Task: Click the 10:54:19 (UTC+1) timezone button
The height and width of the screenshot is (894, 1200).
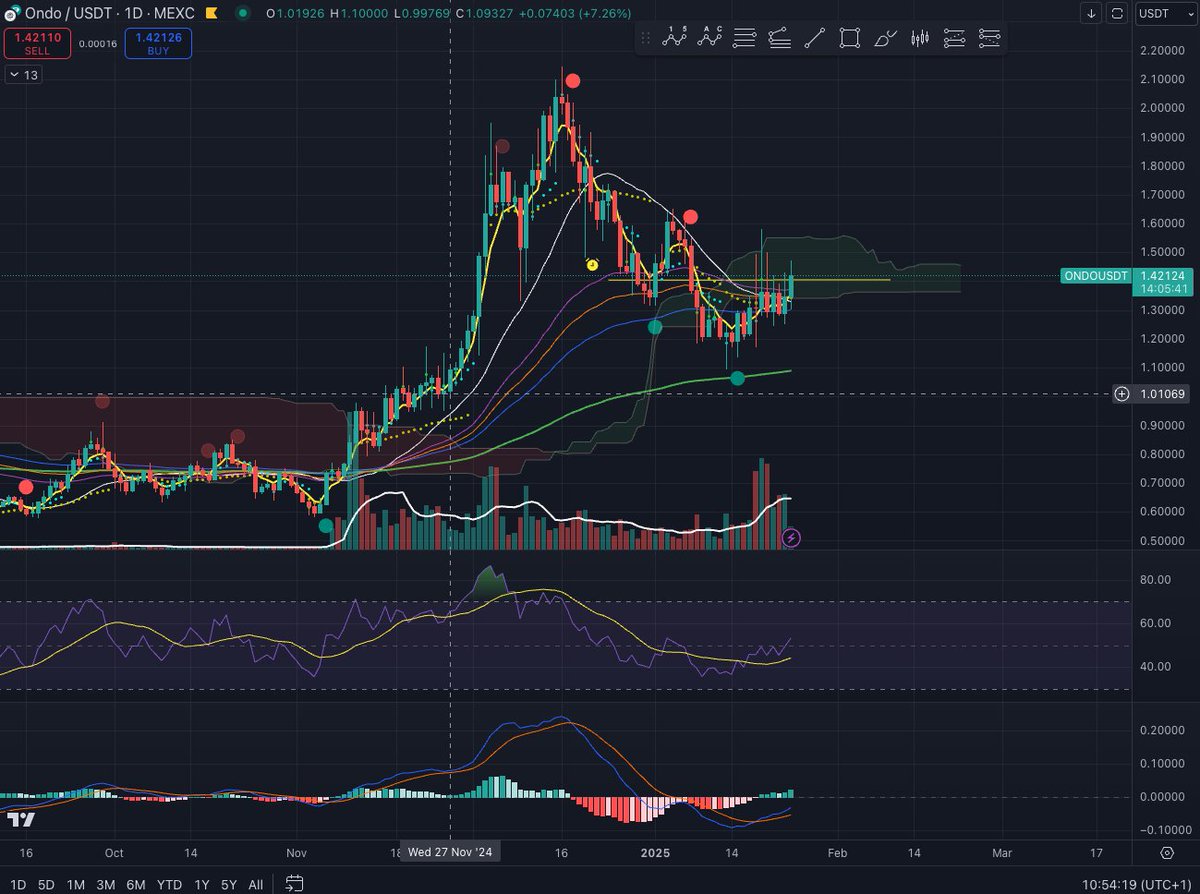Action: point(1139,884)
